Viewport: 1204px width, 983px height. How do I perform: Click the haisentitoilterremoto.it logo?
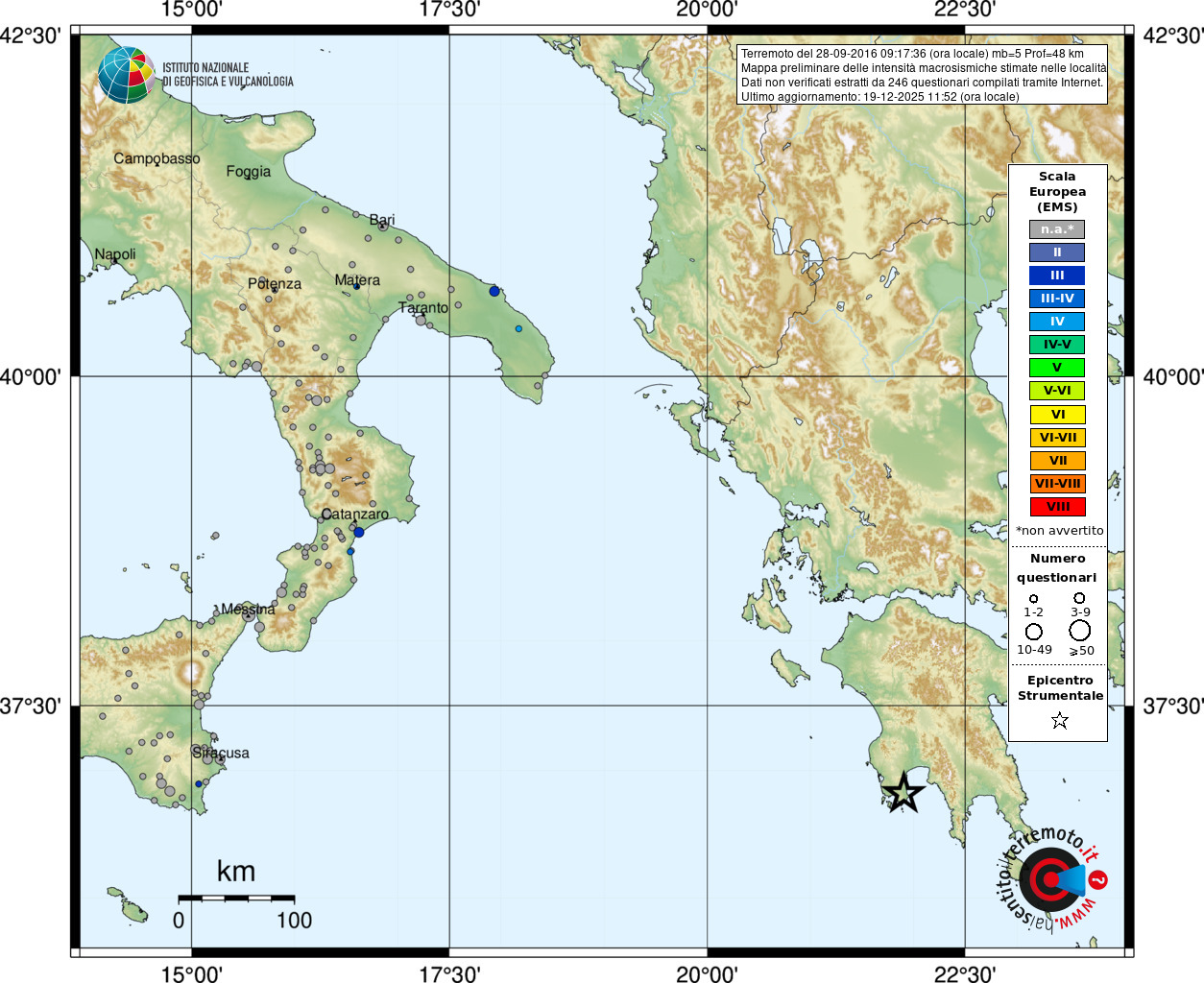(x=1051, y=877)
